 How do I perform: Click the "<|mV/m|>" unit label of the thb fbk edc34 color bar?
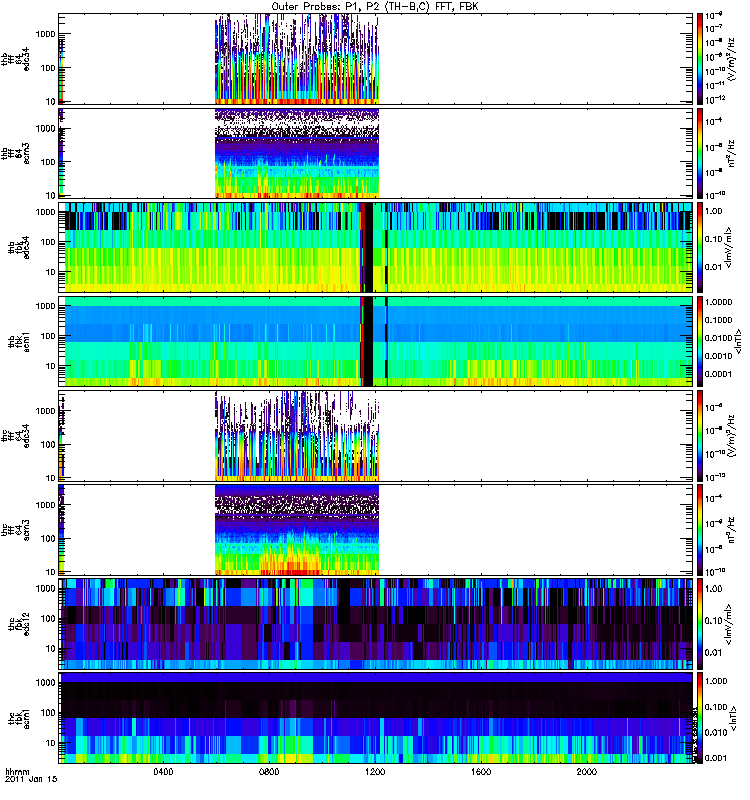(x=730, y=247)
